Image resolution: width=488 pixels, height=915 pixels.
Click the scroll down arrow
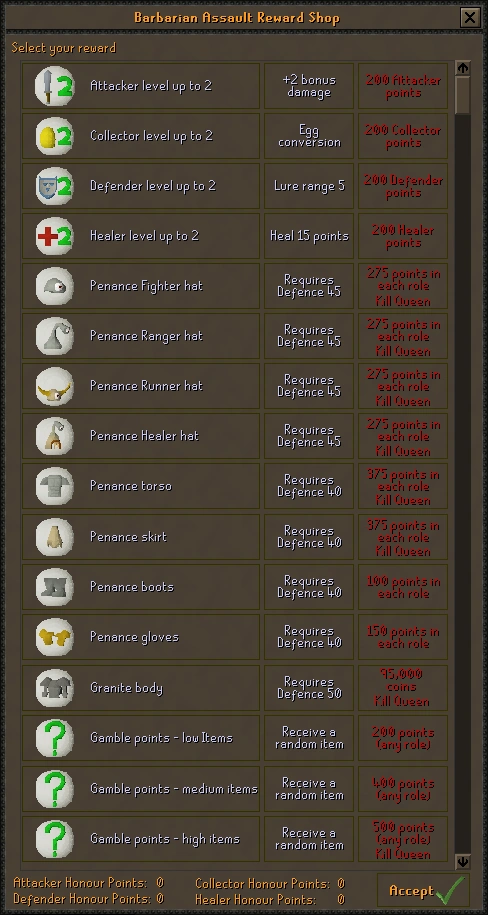[x=462, y=861]
